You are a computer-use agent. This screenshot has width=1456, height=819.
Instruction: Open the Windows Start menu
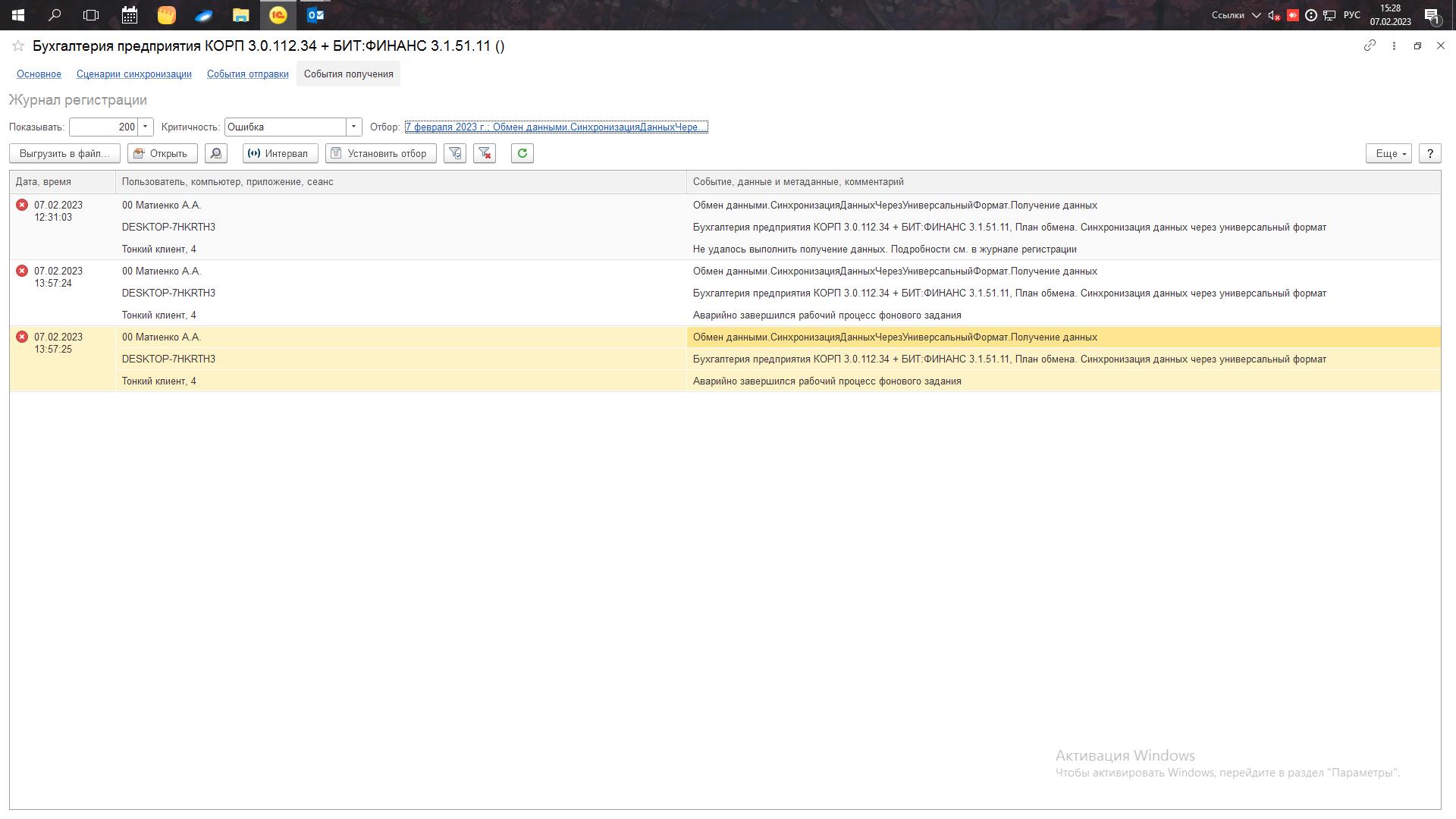click(18, 14)
